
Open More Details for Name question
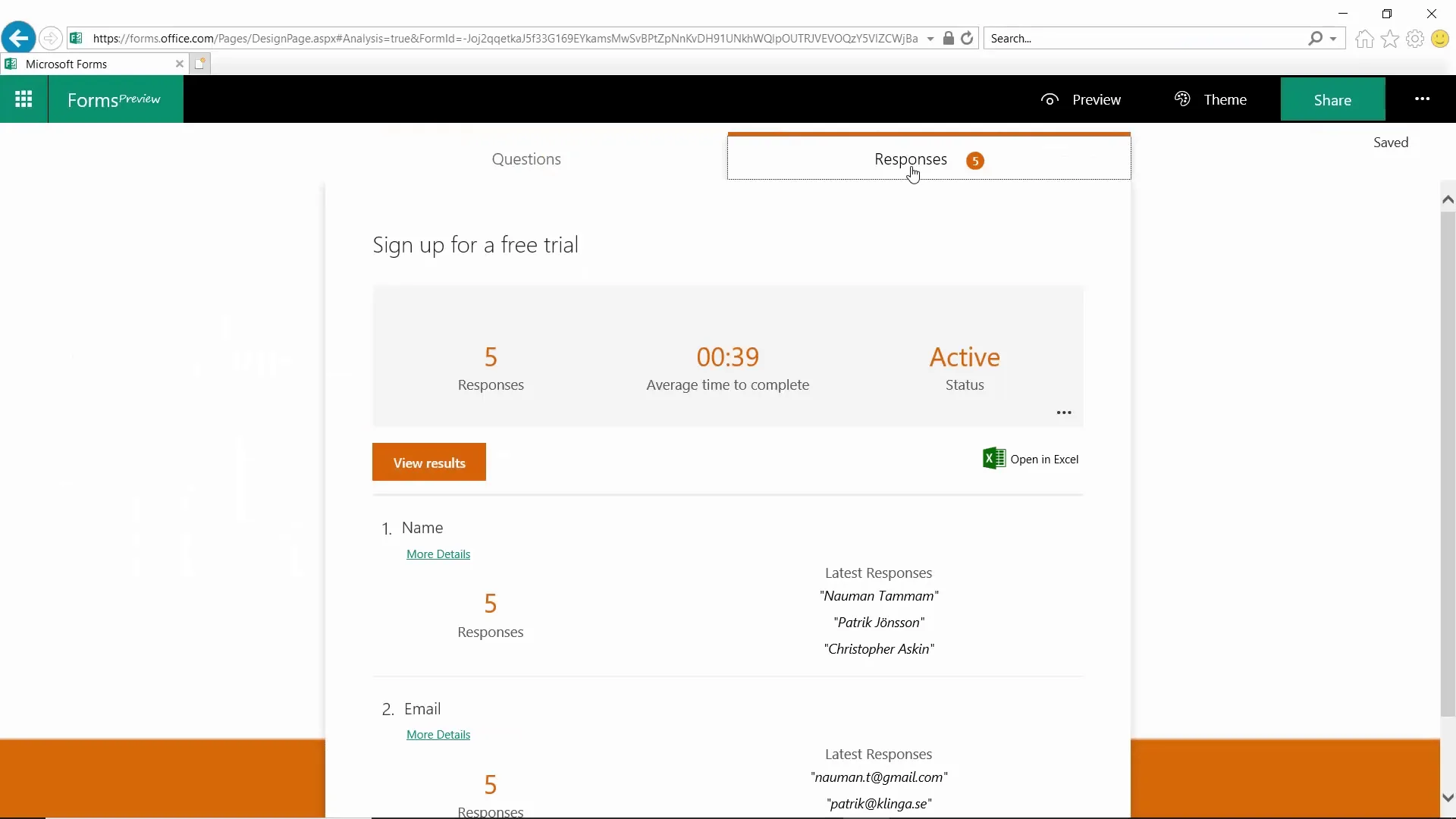[x=438, y=554]
